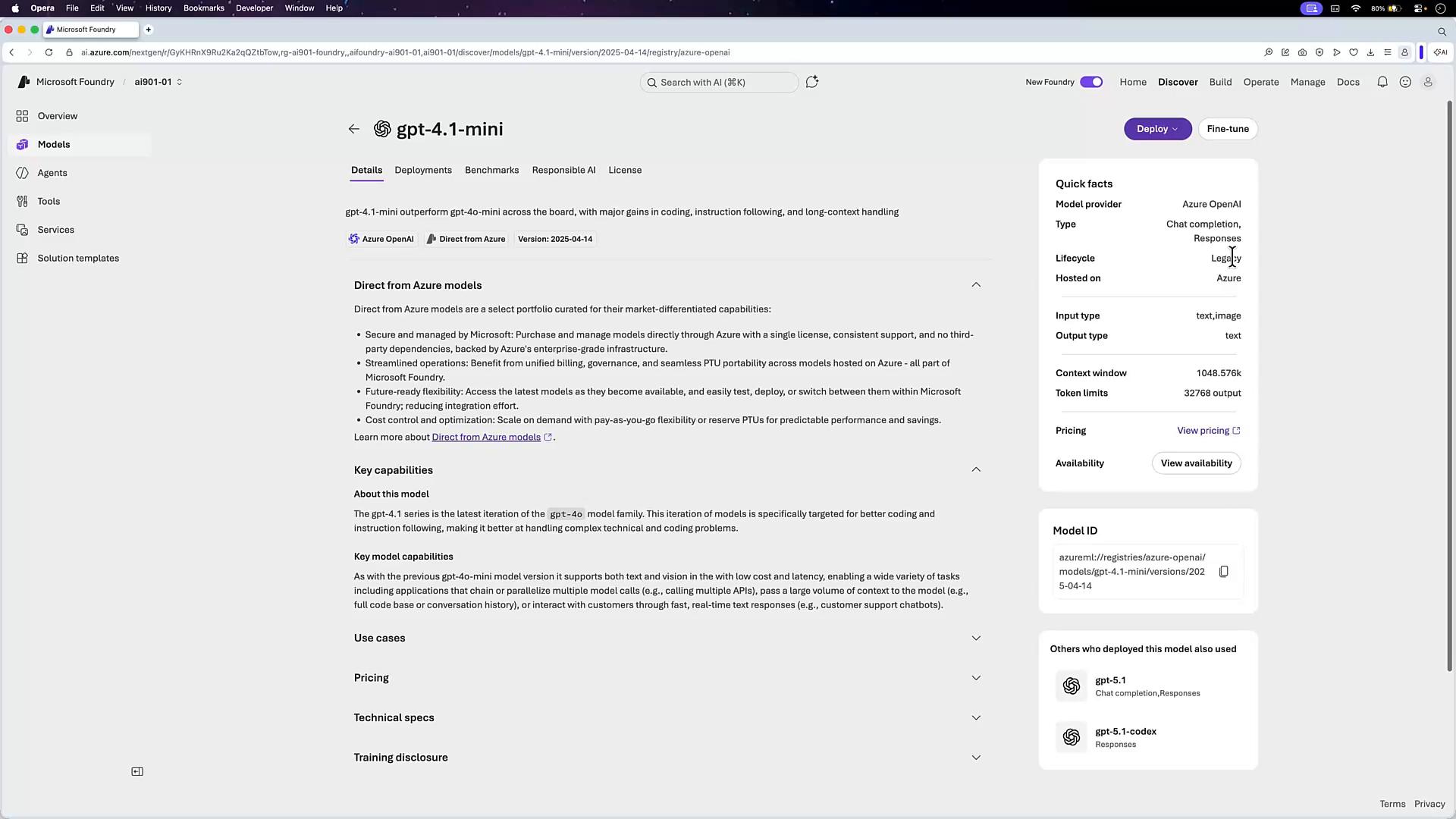Screen dimensions: 1456x819
Task: Click the back arrow beside gpt-4.1-mini
Action: point(353,129)
